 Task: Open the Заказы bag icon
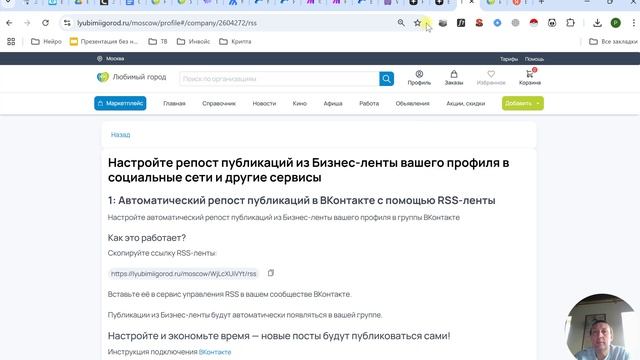(454, 78)
